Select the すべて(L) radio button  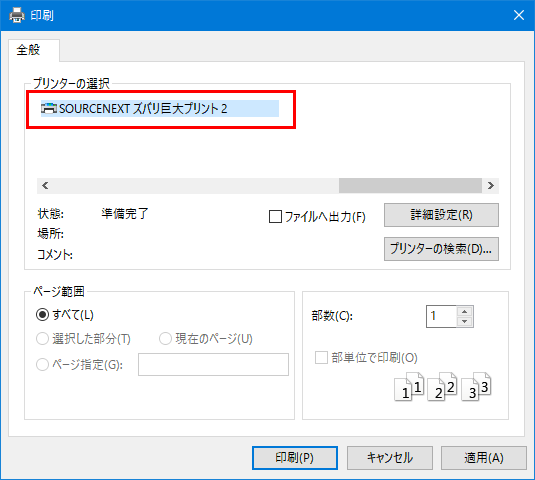click(42, 315)
